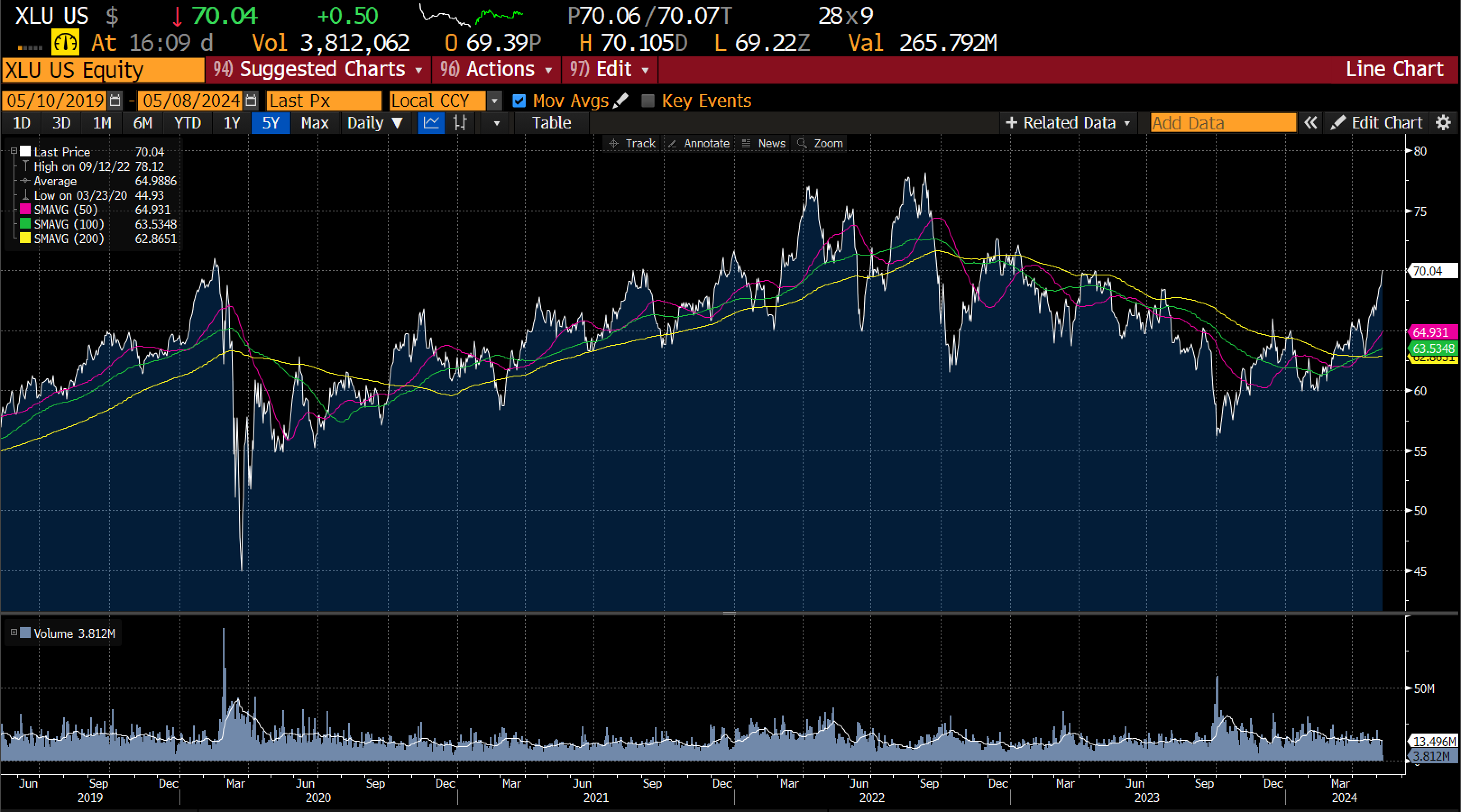Viewport: 1461px width, 812px height.
Task: Select the 5Y range tab
Action: point(271,123)
